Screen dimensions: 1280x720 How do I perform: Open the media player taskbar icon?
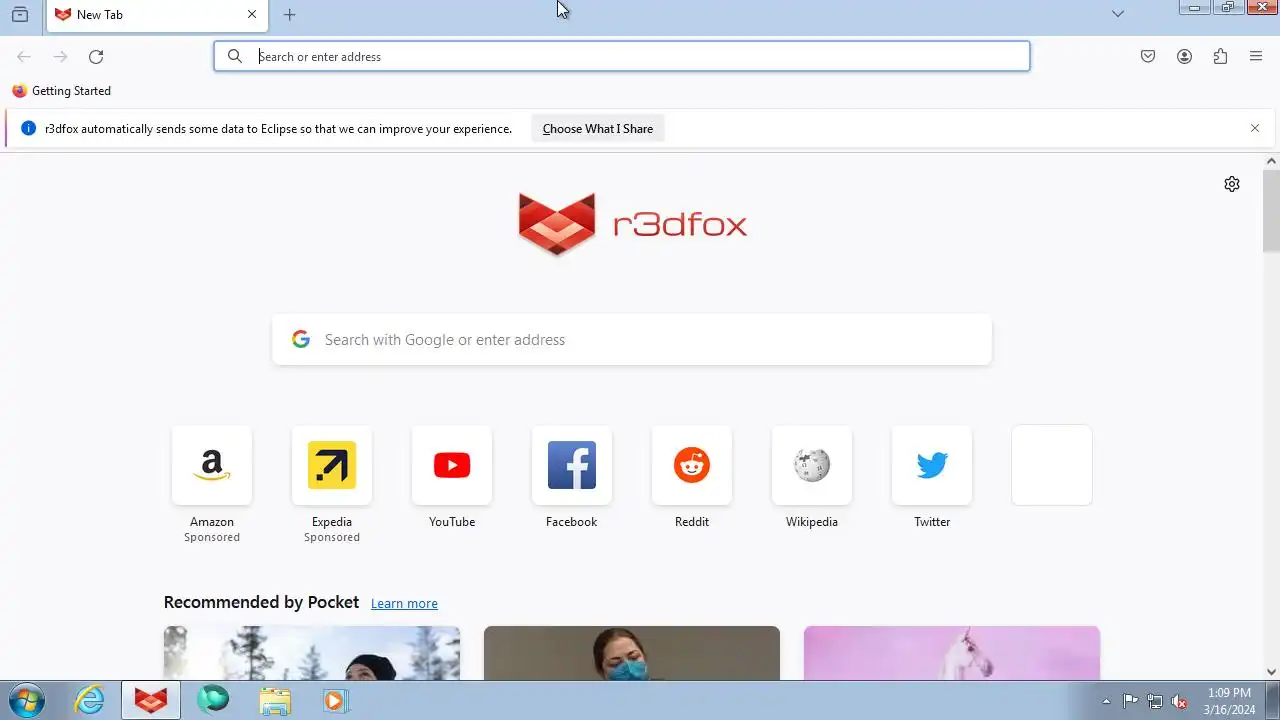point(335,700)
